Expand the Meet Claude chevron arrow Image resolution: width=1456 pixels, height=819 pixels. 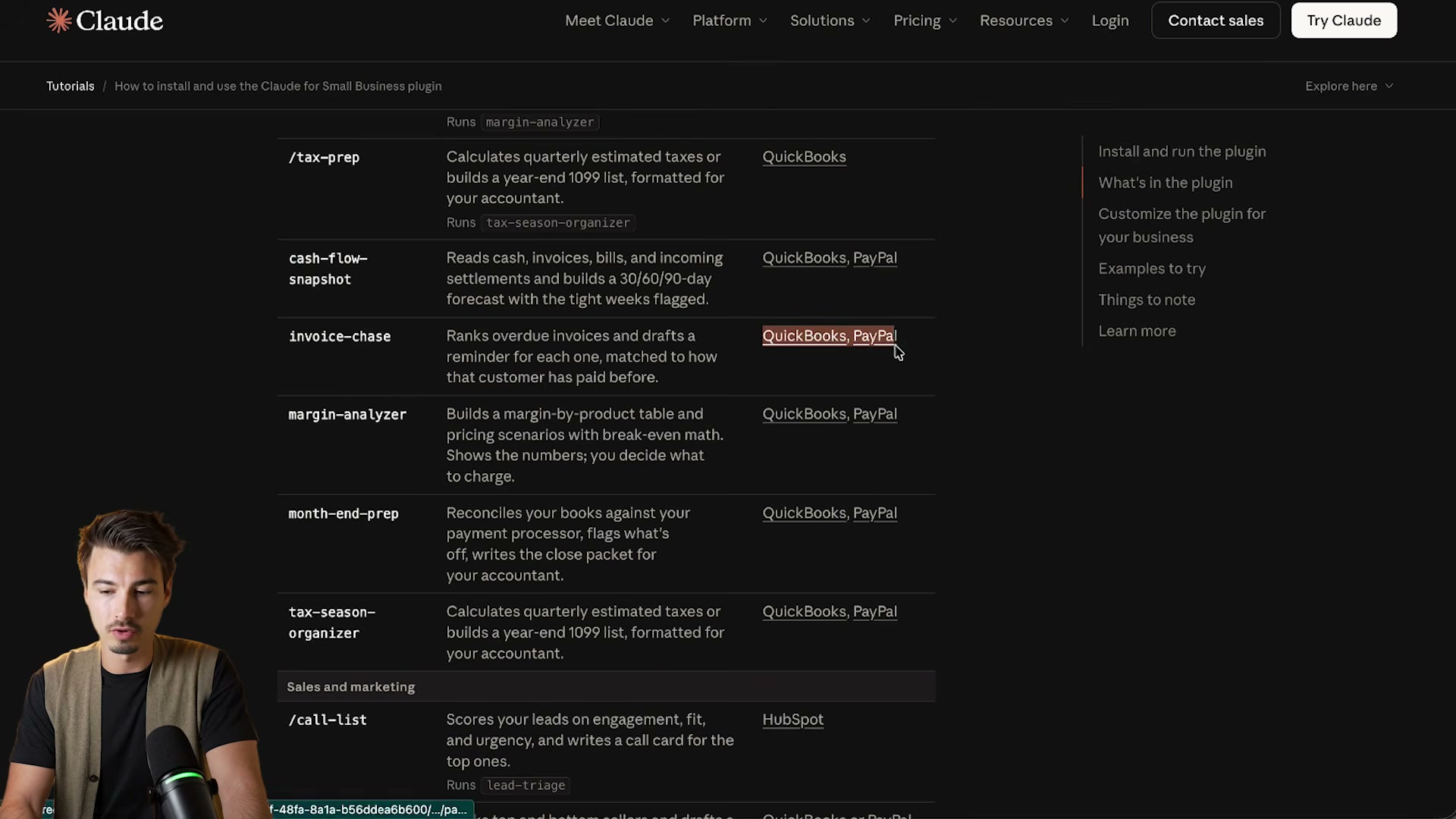tap(665, 20)
